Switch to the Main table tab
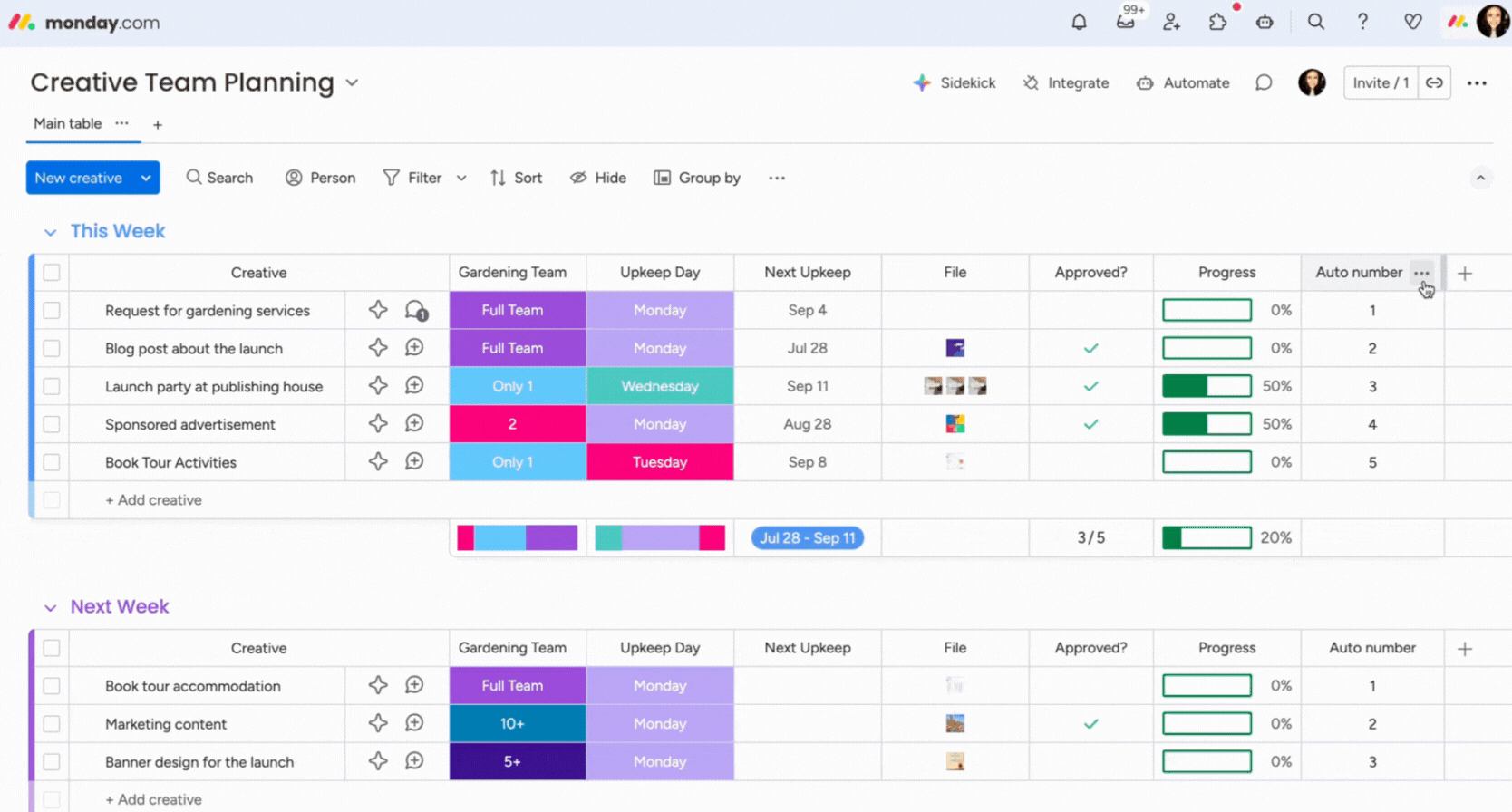 point(68,124)
